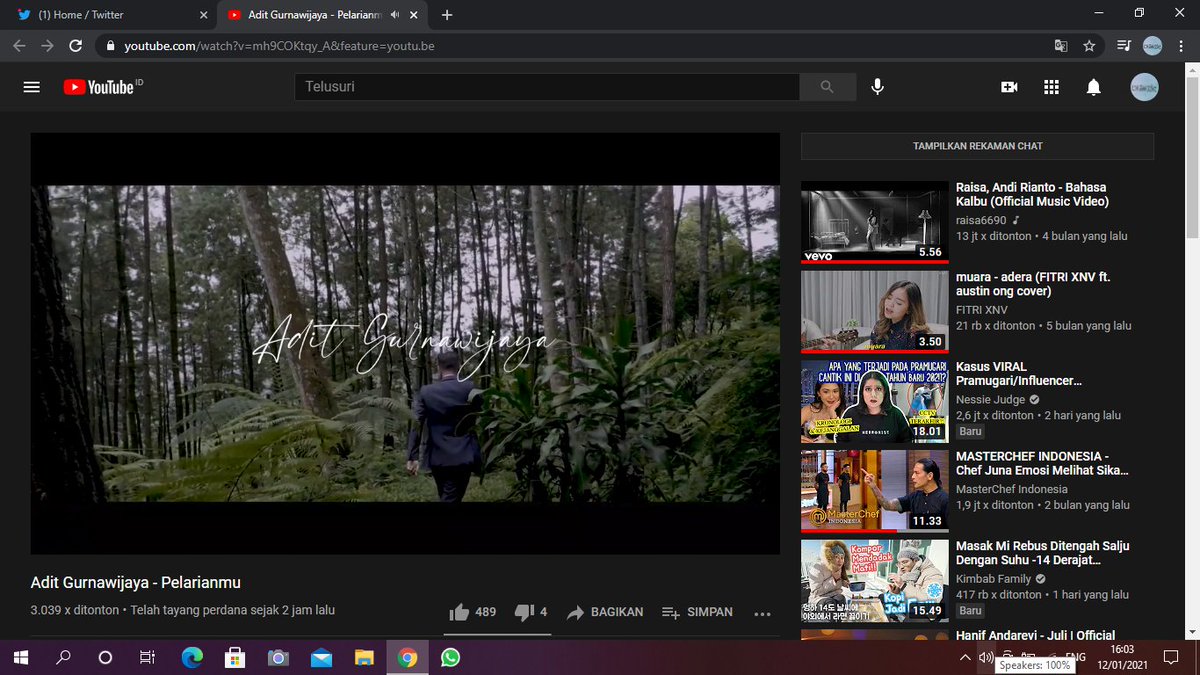This screenshot has height=675, width=1200.
Task: Open Chrome profile avatar in toolbar
Action: pos(1153,46)
